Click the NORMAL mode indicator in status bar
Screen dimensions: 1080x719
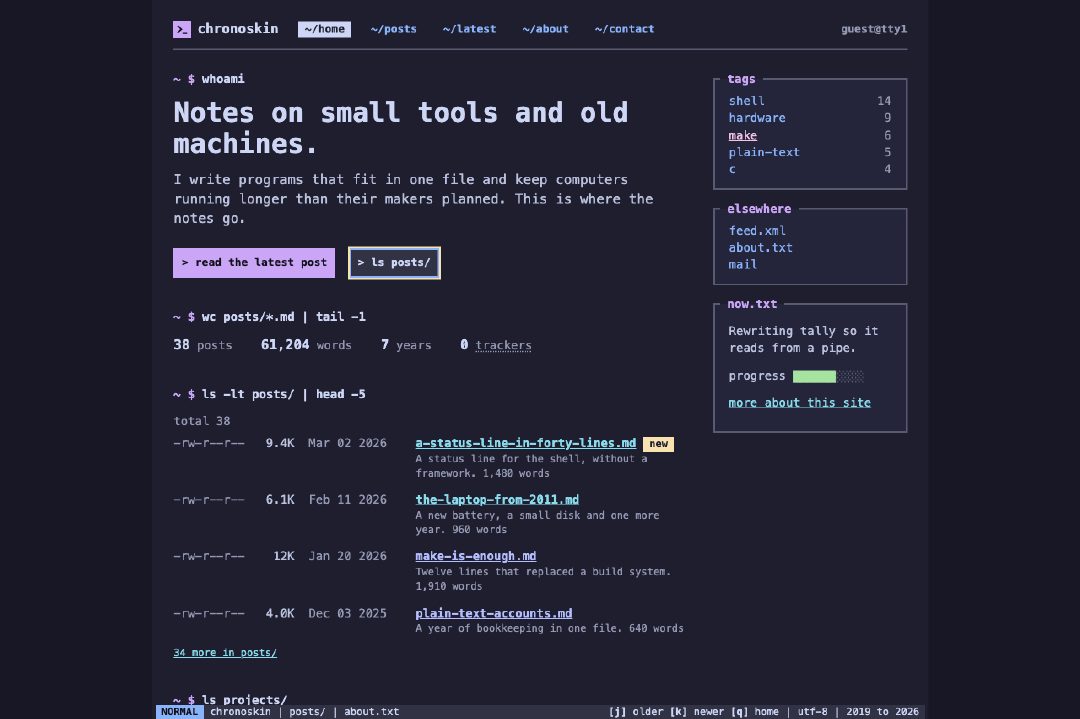pyautogui.click(x=179, y=711)
